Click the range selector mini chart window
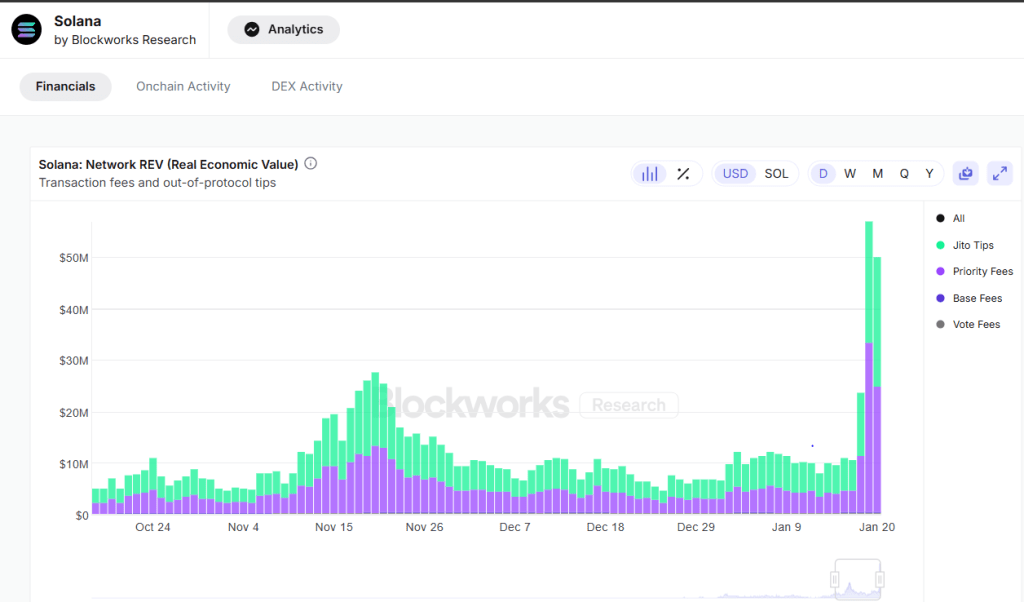The width and height of the screenshot is (1024, 602). [x=857, y=579]
